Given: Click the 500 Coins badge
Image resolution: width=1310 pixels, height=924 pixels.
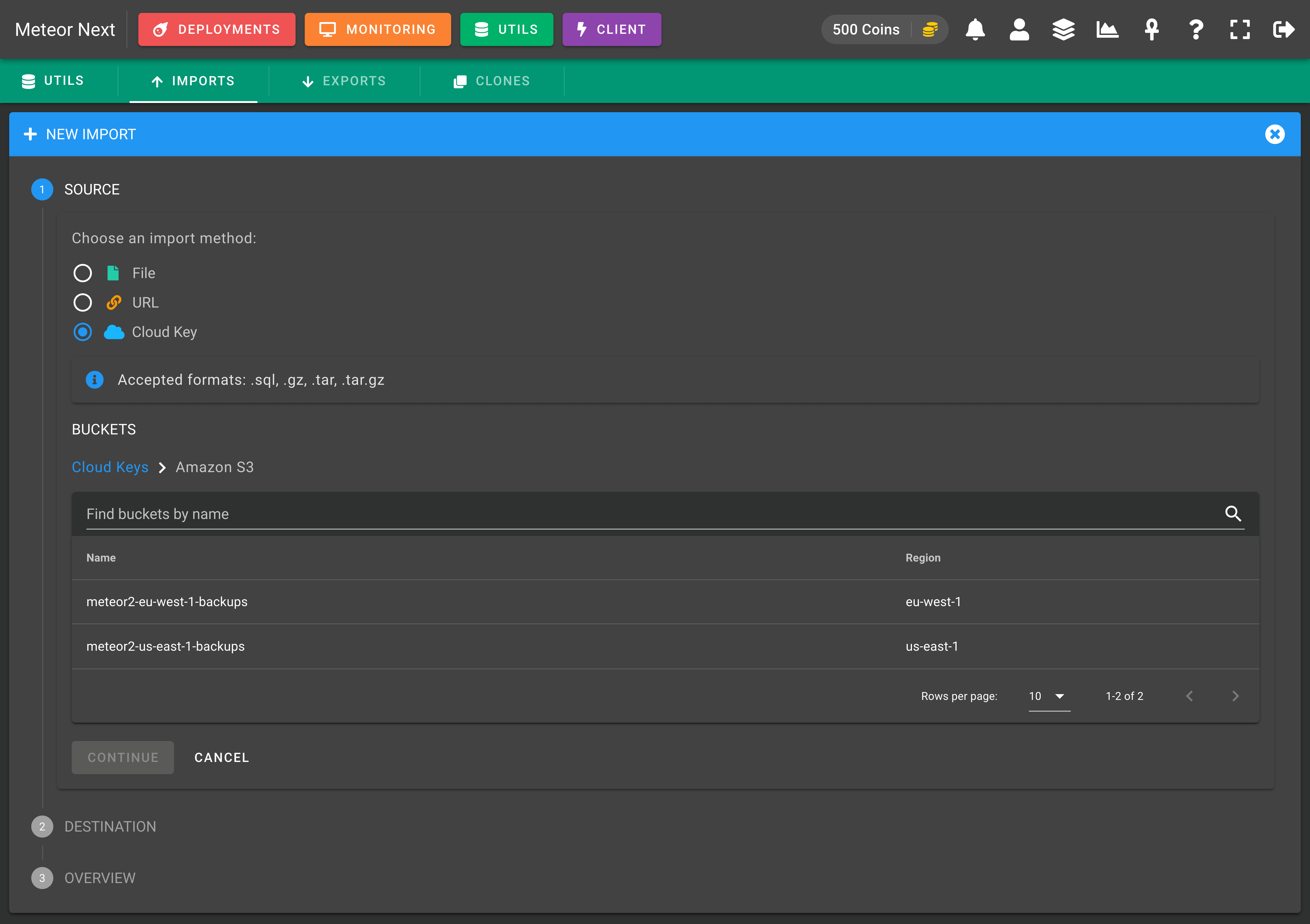Looking at the screenshot, I should [884, 29].
